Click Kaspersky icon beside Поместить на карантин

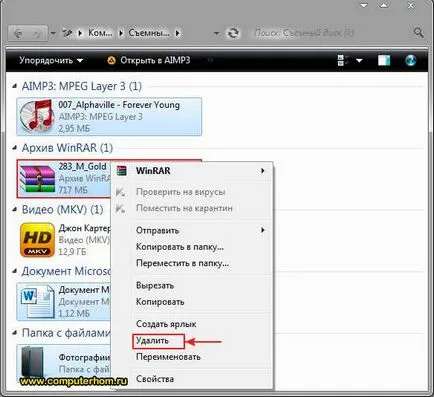pyautogui.click(x=120, y=209)
